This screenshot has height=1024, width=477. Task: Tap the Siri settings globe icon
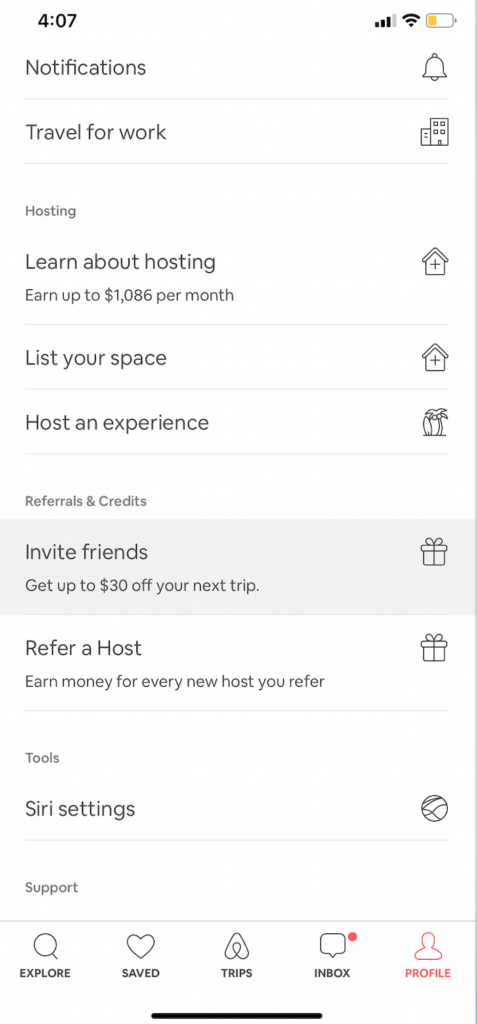click(435, 808)
